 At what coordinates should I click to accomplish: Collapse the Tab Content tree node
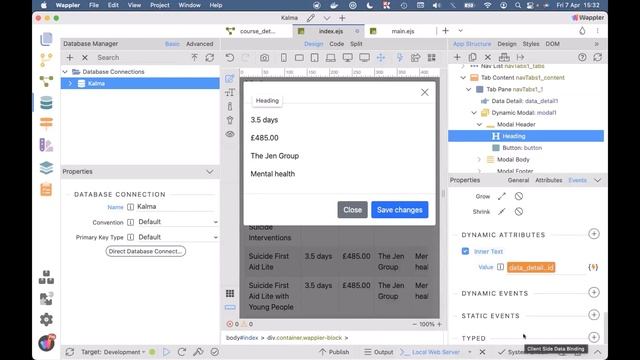463,78
